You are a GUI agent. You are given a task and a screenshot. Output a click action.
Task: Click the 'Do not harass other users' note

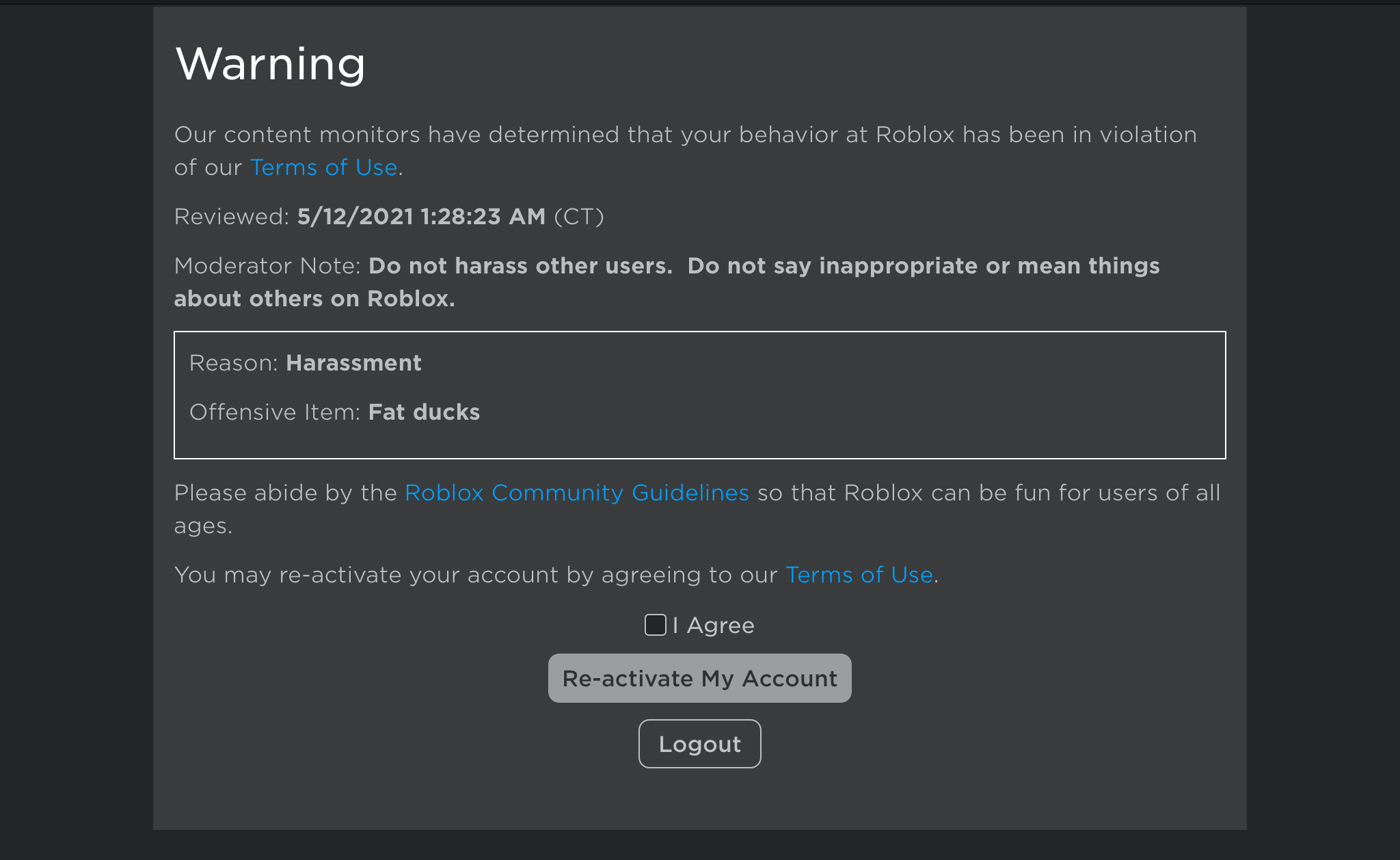pos(520,266)
